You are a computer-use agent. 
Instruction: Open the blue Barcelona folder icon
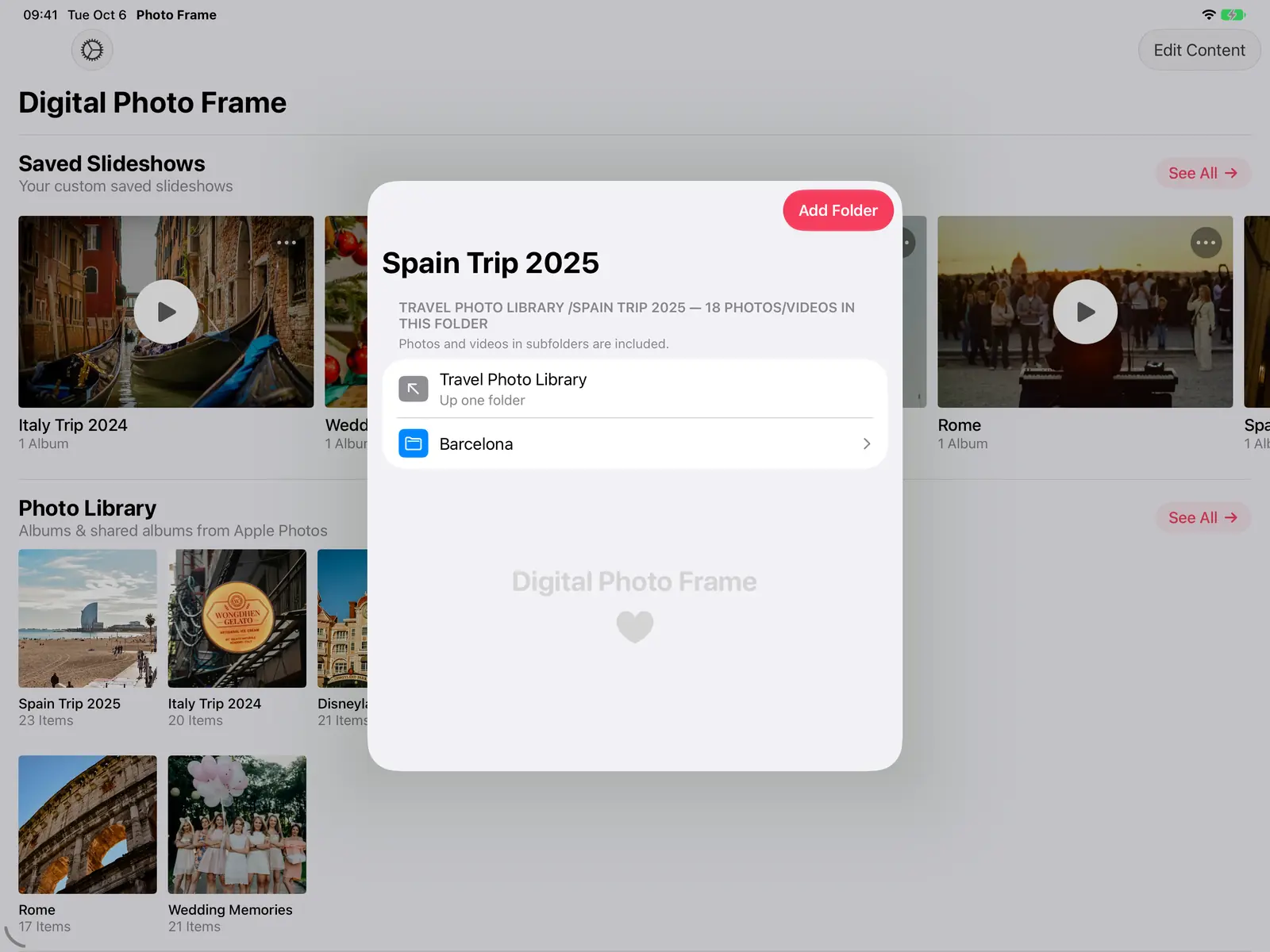pos(413,443)
